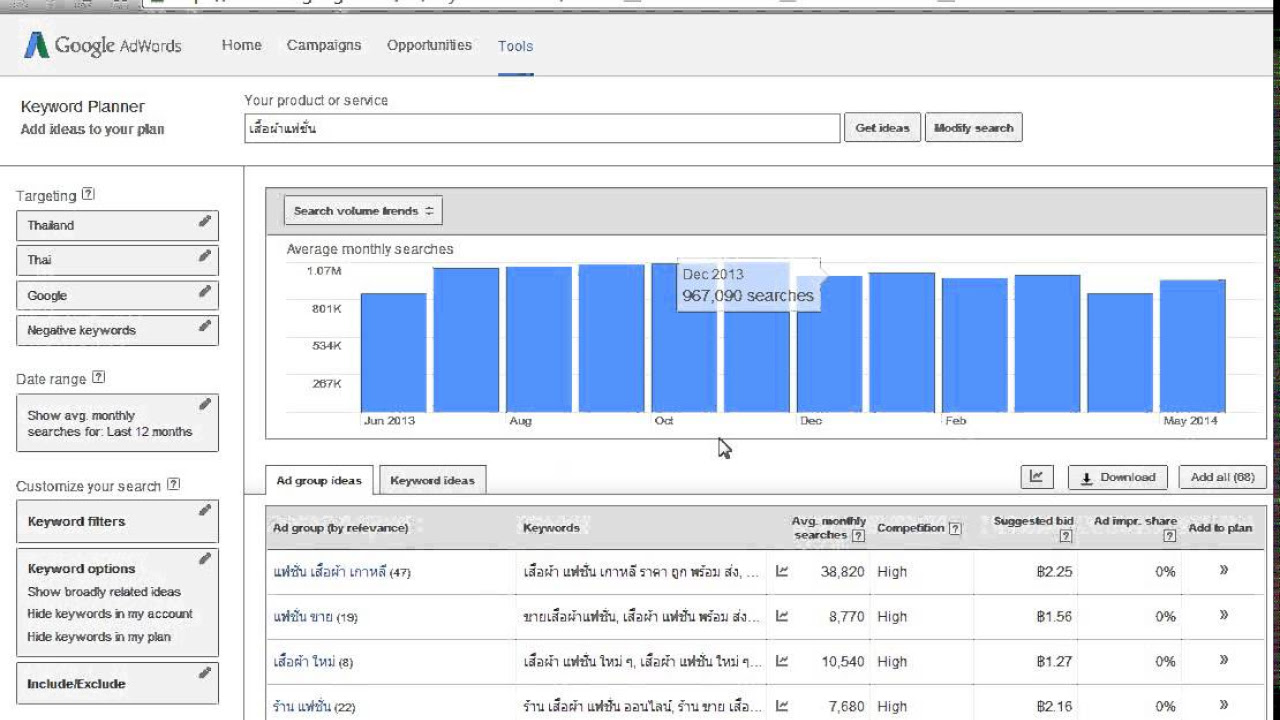1280x720 pixels.
Task: Edit Keyword options pencil icon
Action: tap(204, 559)
